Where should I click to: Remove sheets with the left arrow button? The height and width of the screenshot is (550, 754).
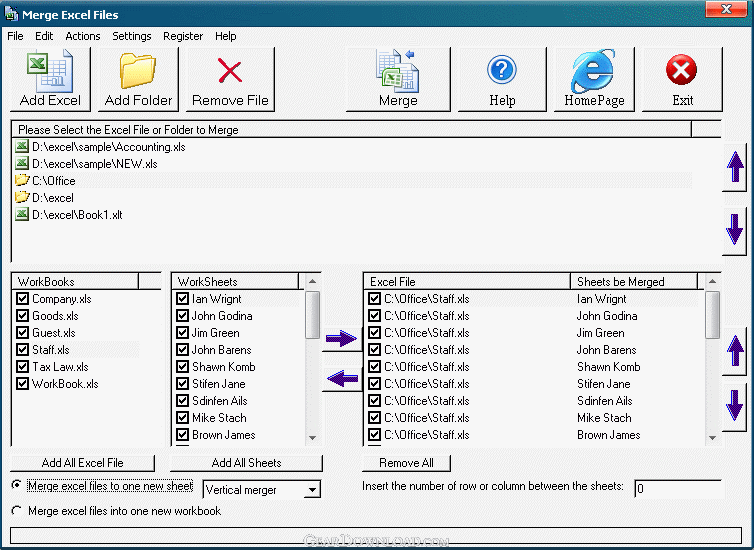coord(342,379)
